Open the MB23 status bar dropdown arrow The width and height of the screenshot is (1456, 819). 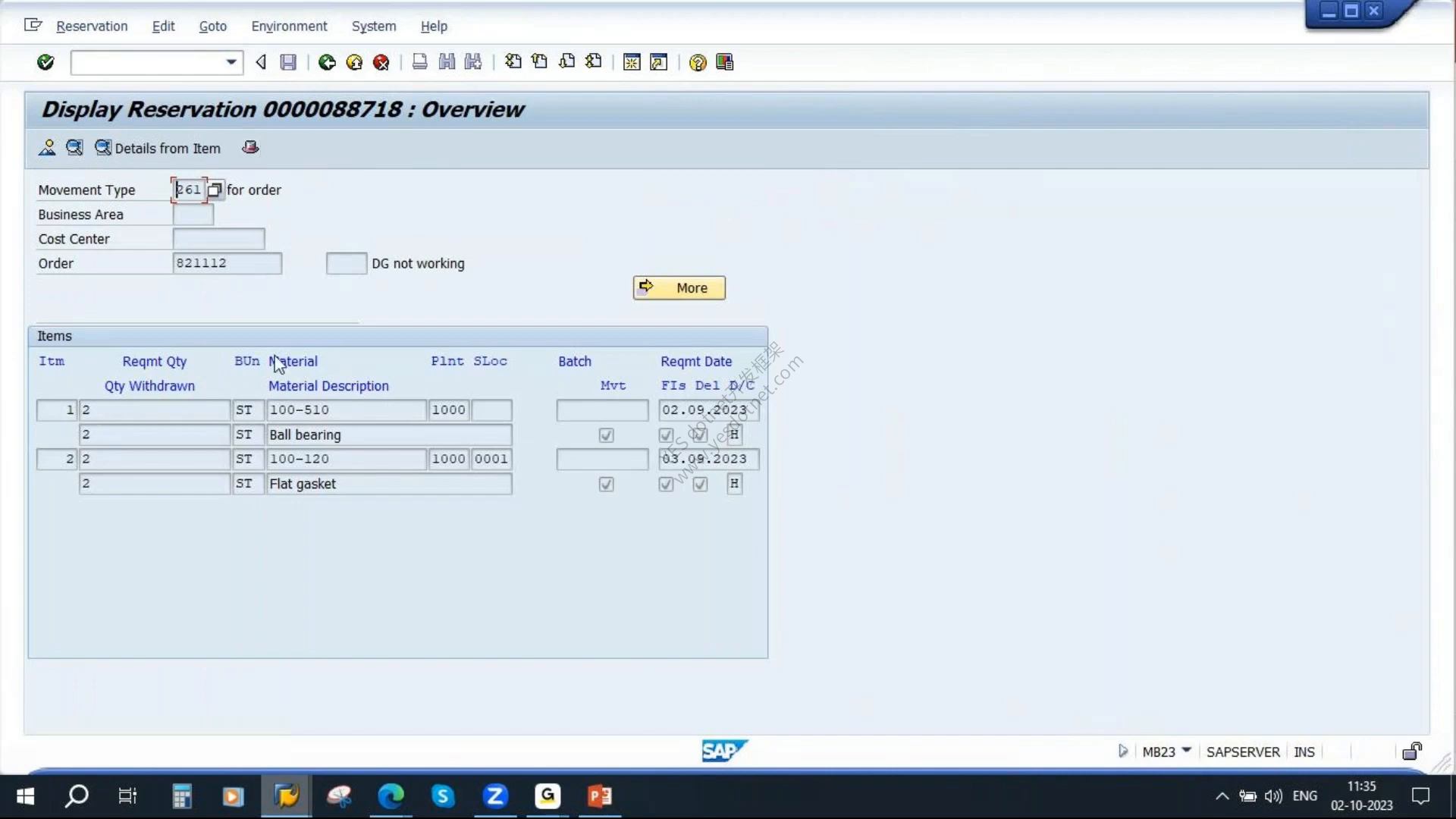1187,751
